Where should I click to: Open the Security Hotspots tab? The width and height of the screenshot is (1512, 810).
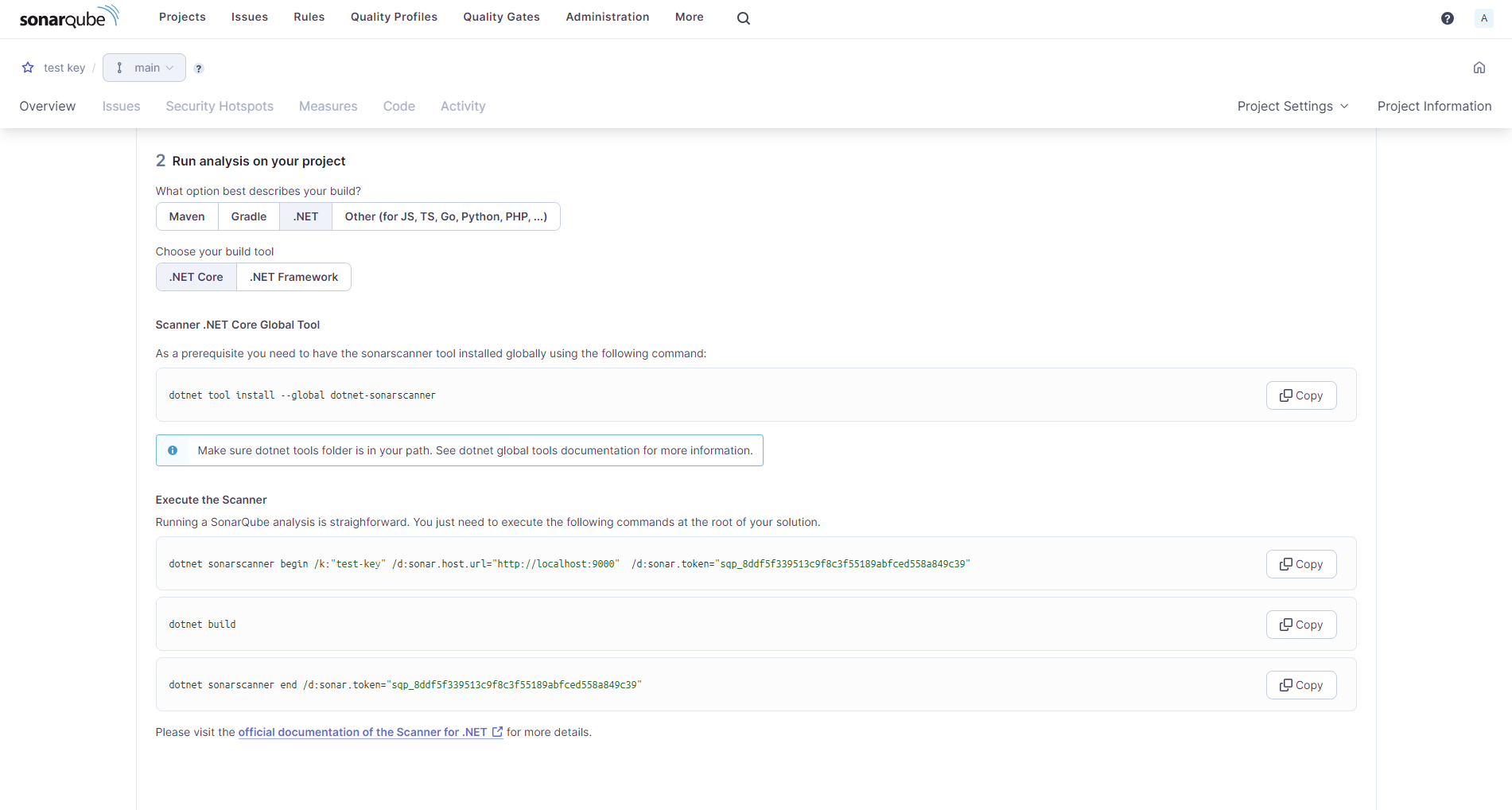pyautogui.click(x=220, y=107)
